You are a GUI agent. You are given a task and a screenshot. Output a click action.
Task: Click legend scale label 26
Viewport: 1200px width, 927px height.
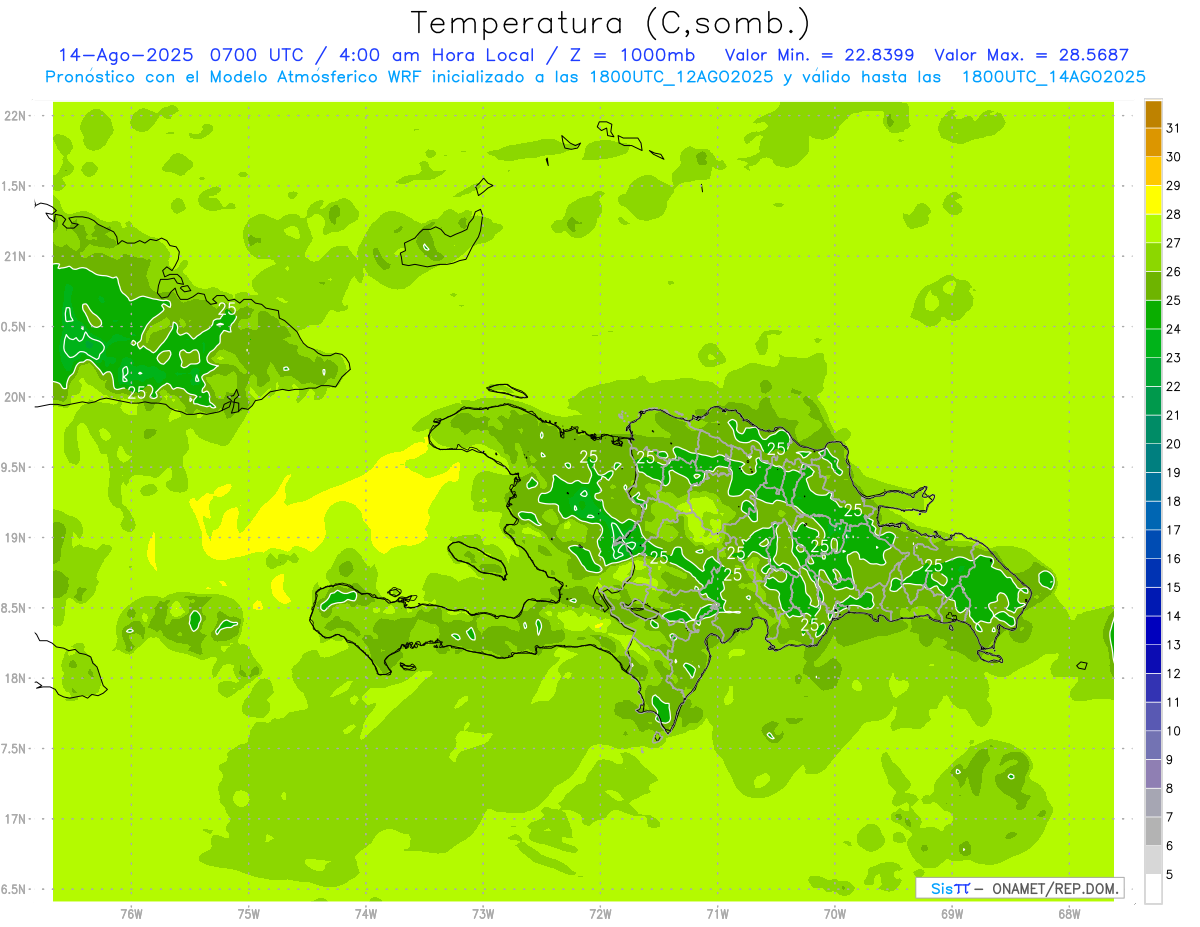1174,271
